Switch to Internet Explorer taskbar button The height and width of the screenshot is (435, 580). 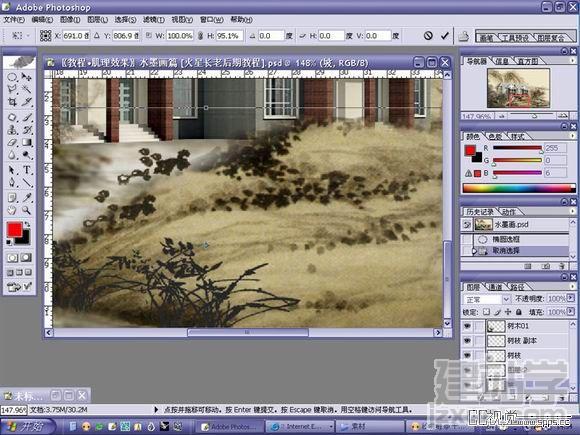coord(300,426)
